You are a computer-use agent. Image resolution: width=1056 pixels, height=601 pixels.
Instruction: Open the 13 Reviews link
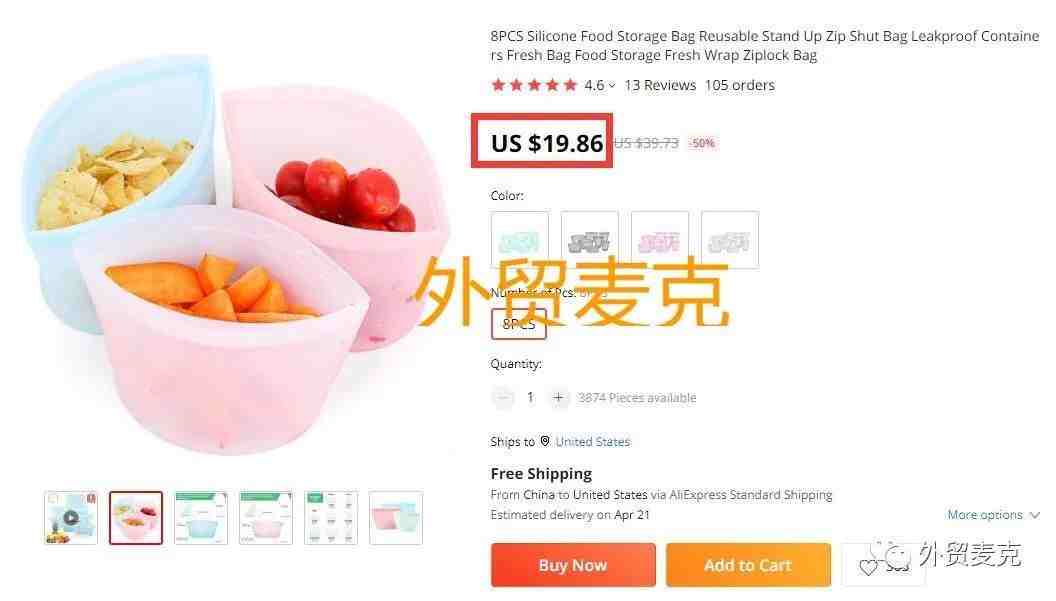point(660,86)
